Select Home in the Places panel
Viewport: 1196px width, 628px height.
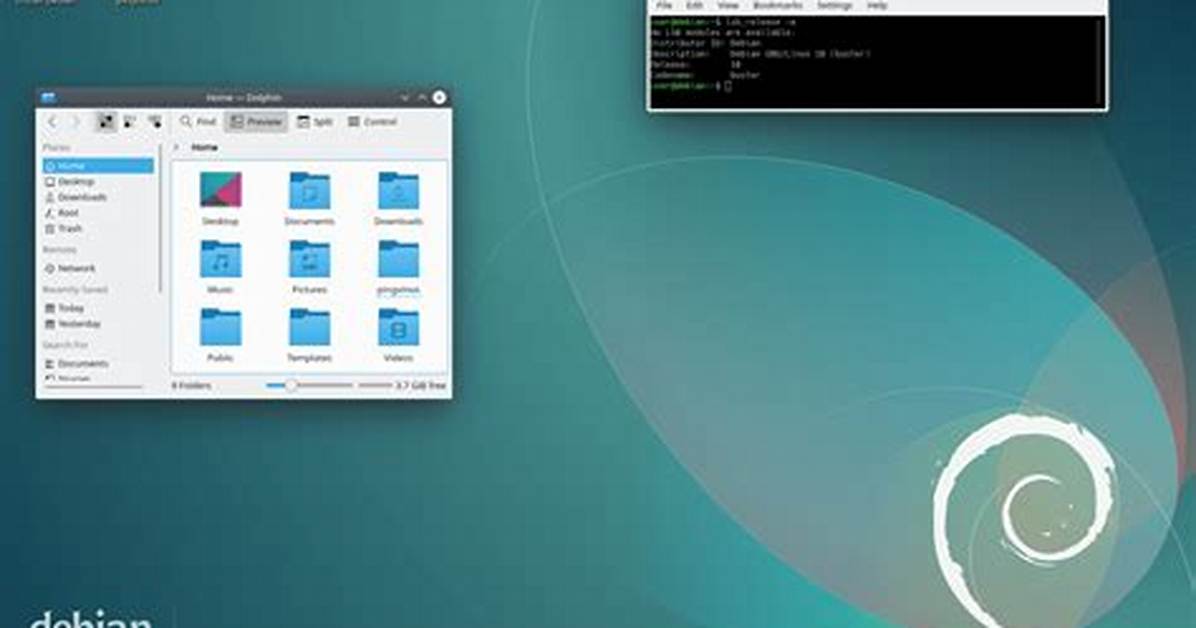[98, 166]
